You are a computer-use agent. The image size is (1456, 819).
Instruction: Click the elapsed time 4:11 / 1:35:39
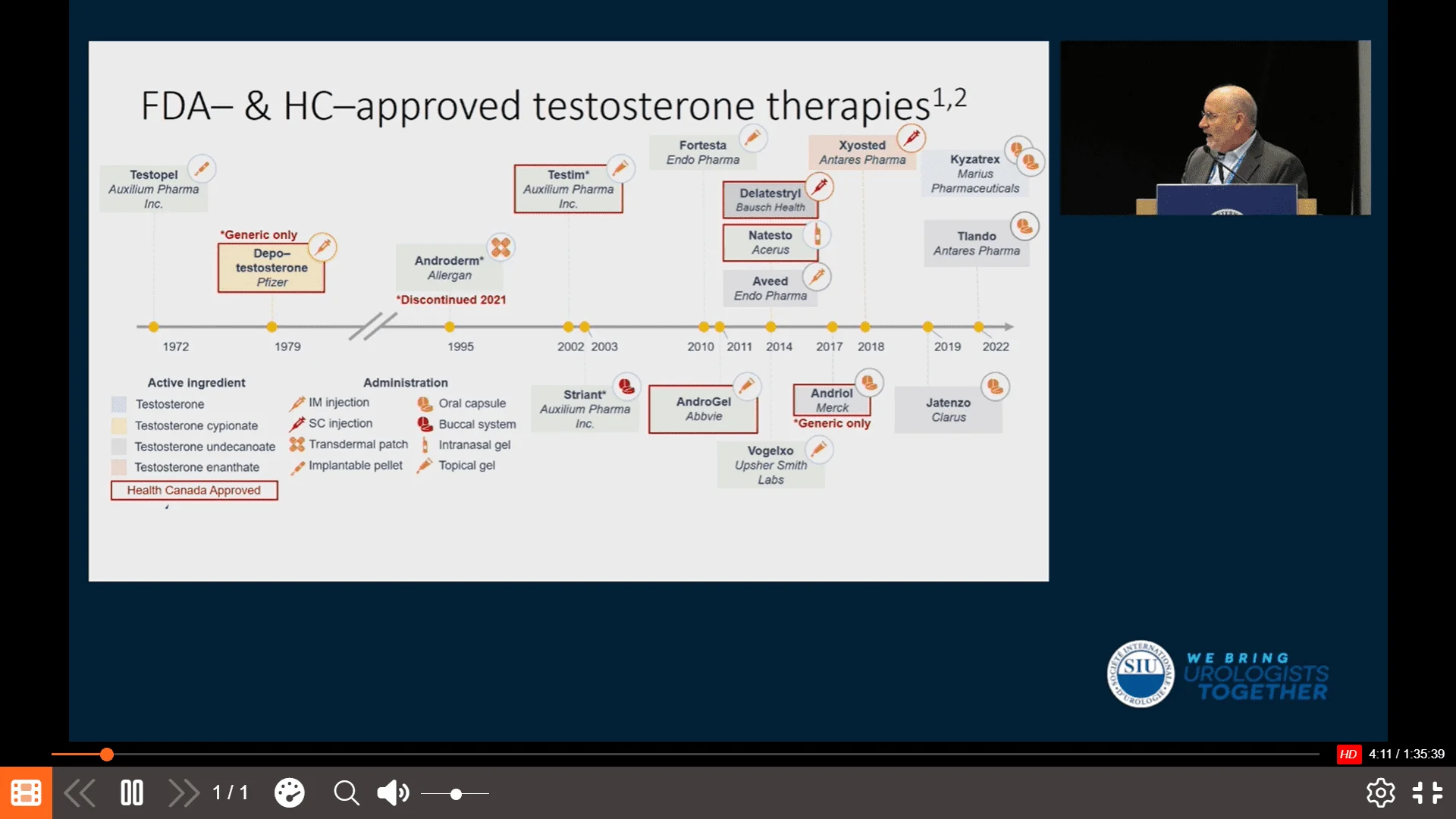point(1407,754)
